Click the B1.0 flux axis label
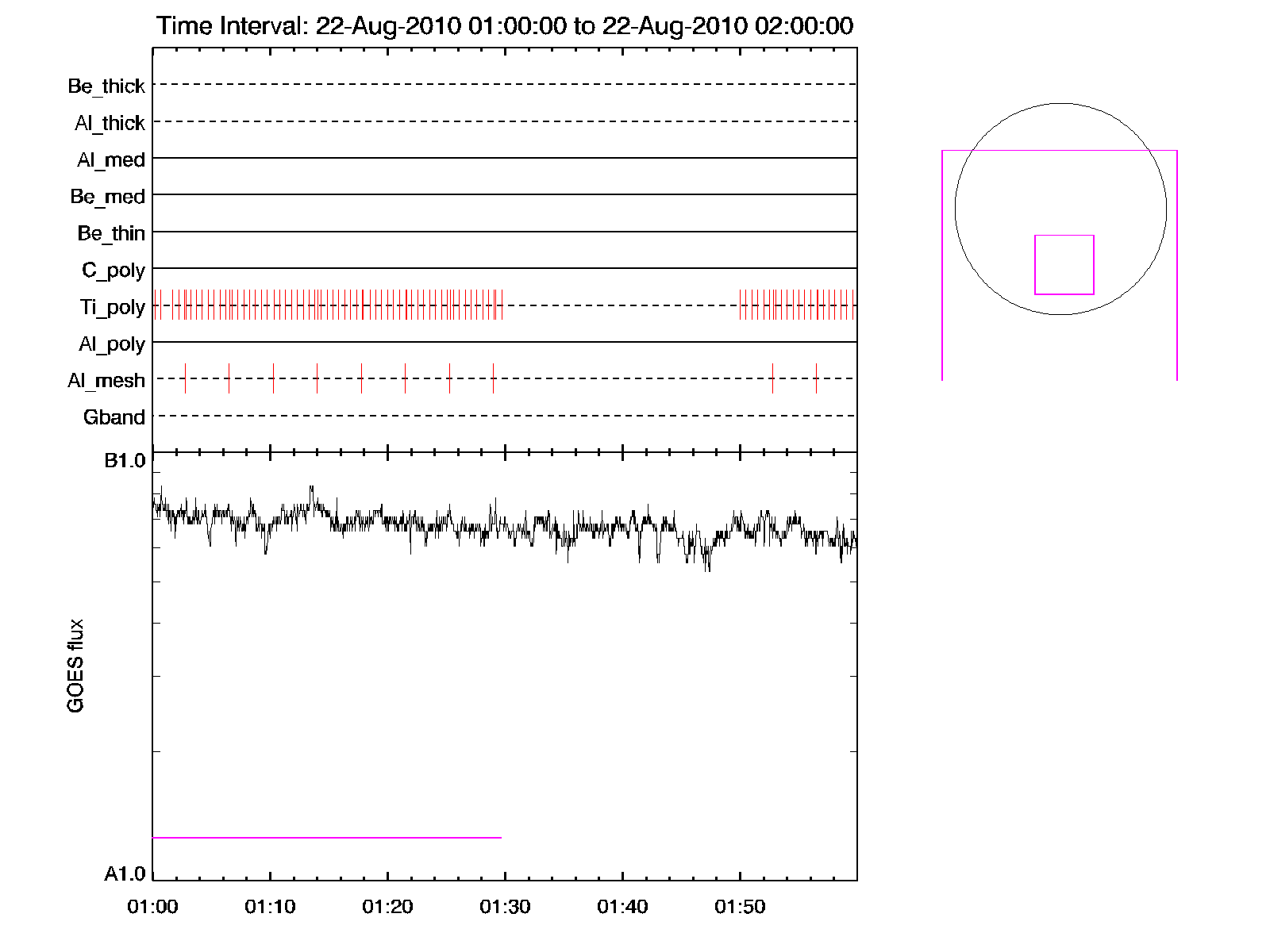The image size is (1270, 952). tap(125, 461)
